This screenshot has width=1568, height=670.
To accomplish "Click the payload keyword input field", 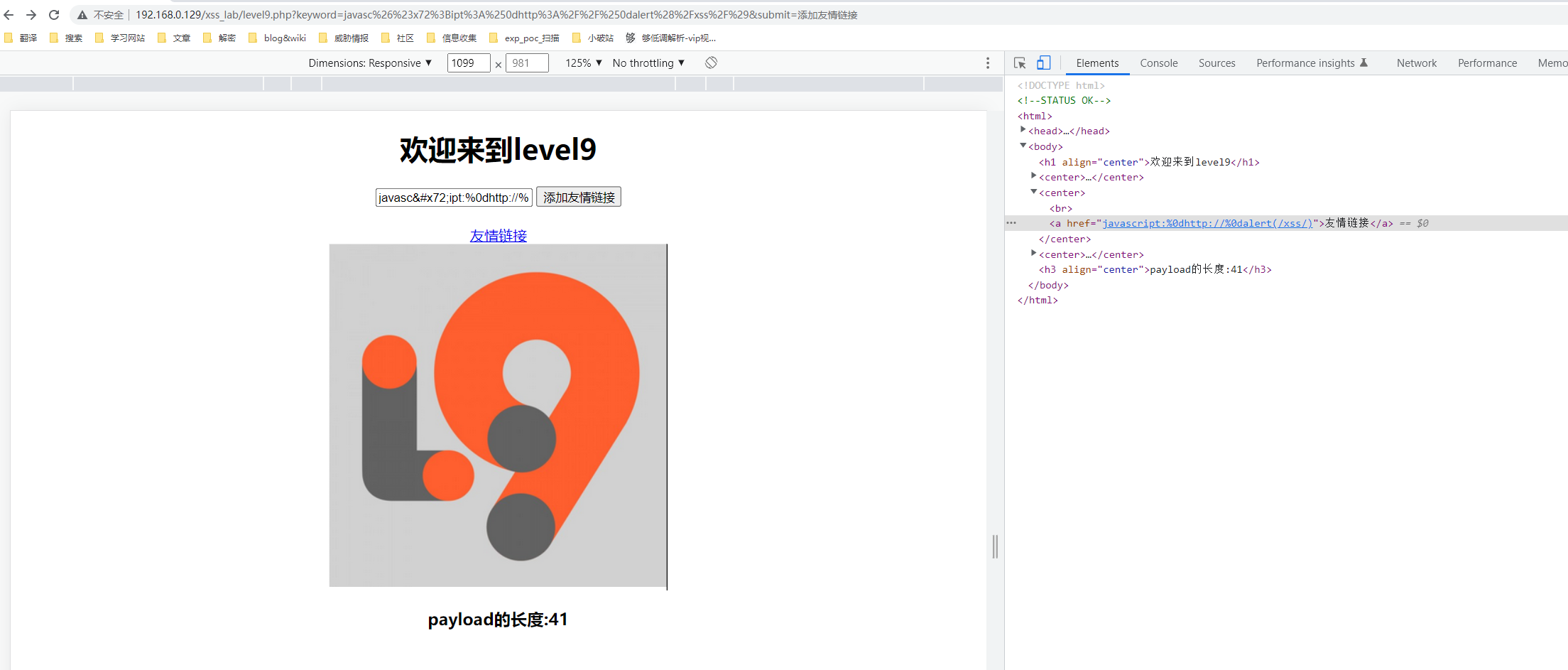I will (454, 198).
